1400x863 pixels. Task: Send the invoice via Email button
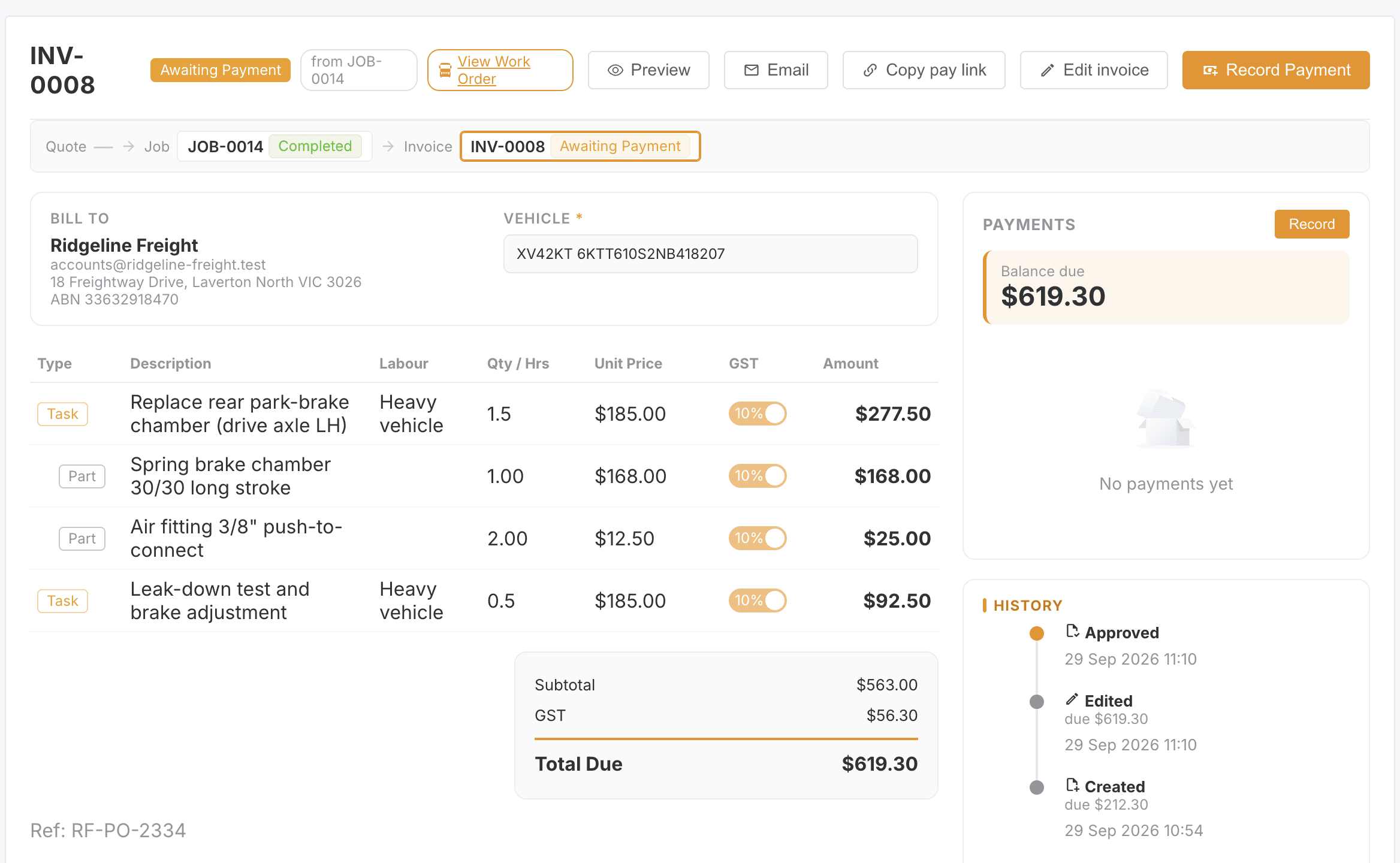pyautogui.click(x=776, y=70)
